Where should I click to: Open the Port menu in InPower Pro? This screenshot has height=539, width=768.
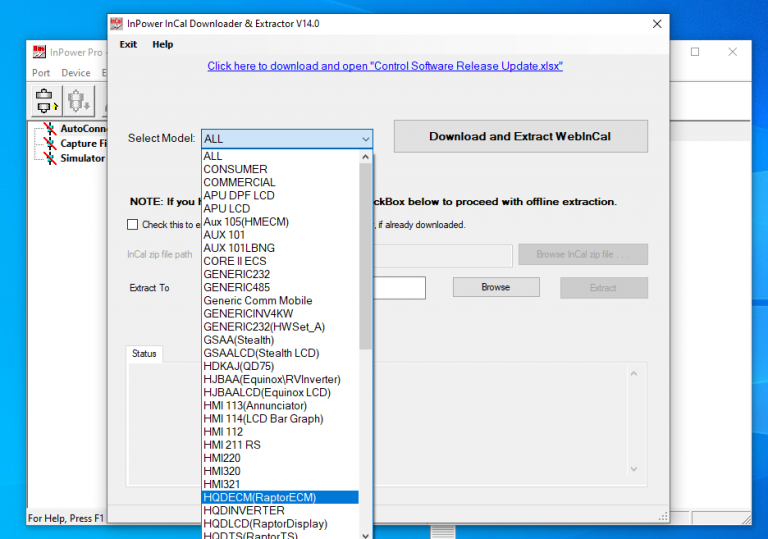[41, 73]
